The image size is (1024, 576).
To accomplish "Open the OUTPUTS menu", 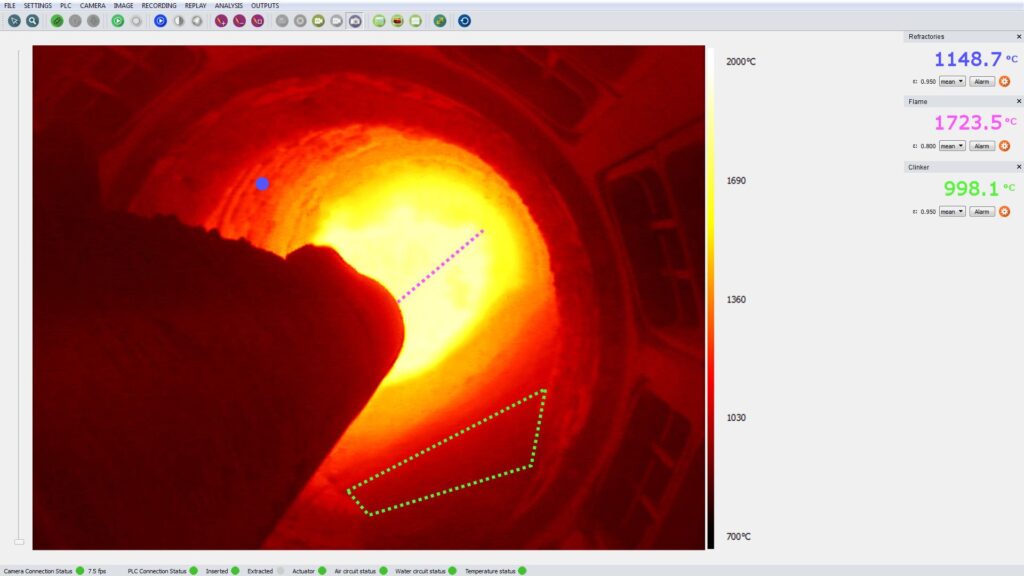I will (x=265, y=5).
